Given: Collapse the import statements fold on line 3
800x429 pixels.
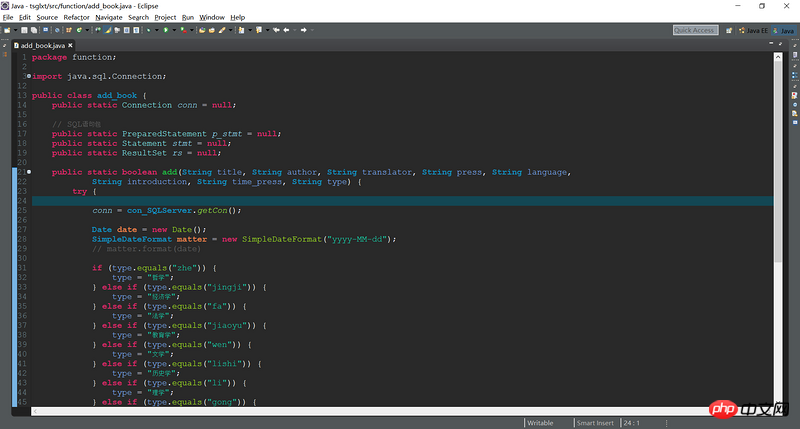Looking at the screenshot, I should point(28,76).
